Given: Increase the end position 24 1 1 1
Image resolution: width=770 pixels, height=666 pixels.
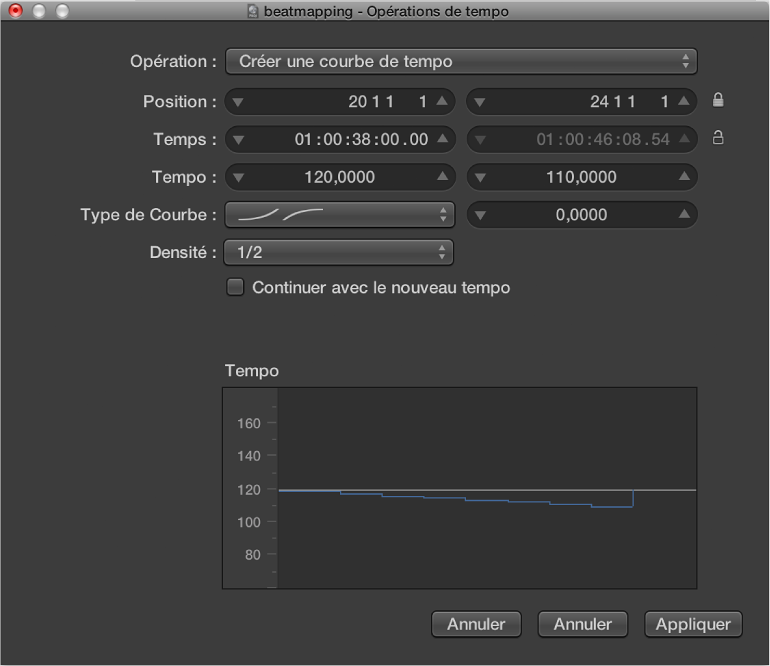Looking at the screenshot, I should (684, 101).
